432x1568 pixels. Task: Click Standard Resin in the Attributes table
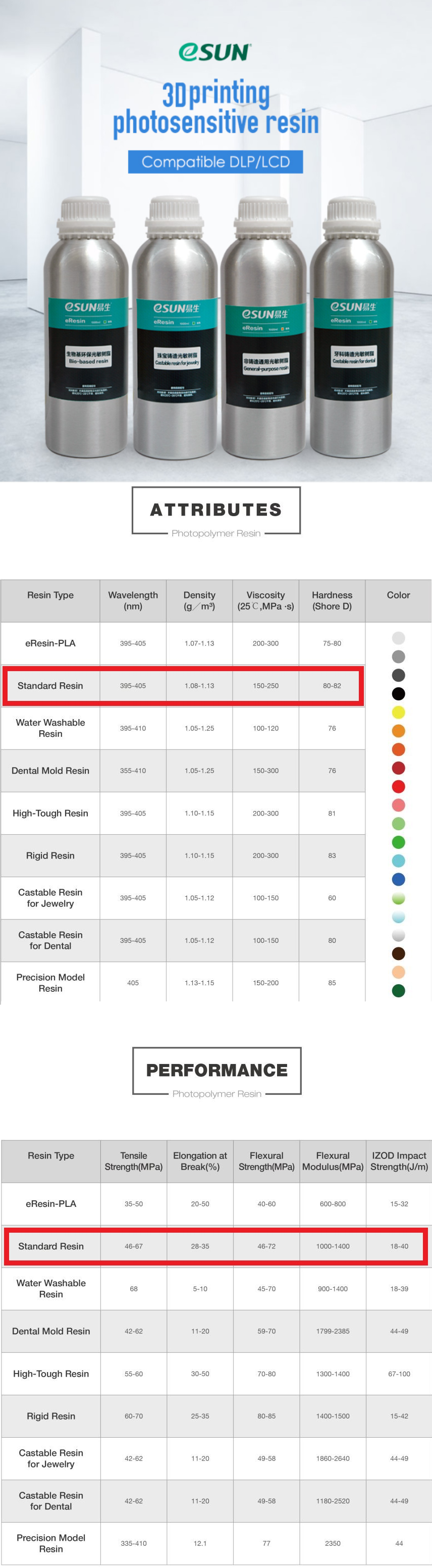(50, 685)
